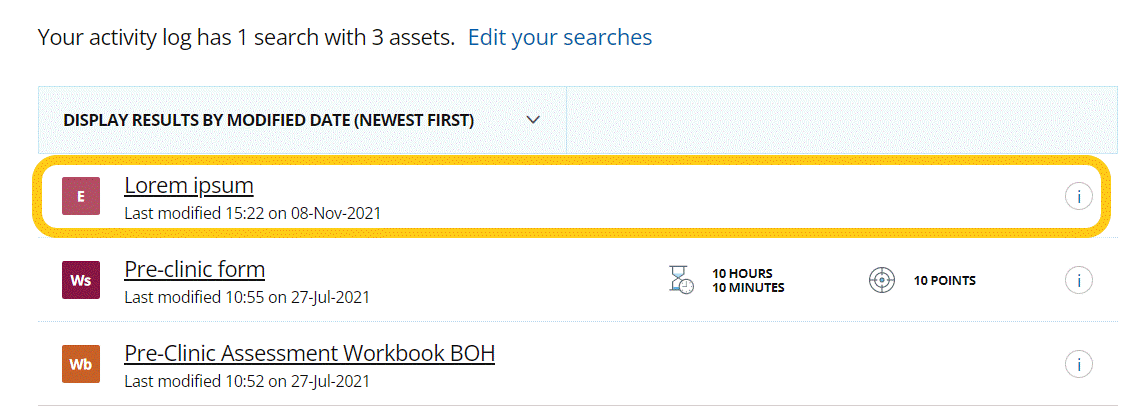Open the Pre-Clinic Assessment Workbook BOH
This screenshot has width=1146, height=415.
click(310, 354)
